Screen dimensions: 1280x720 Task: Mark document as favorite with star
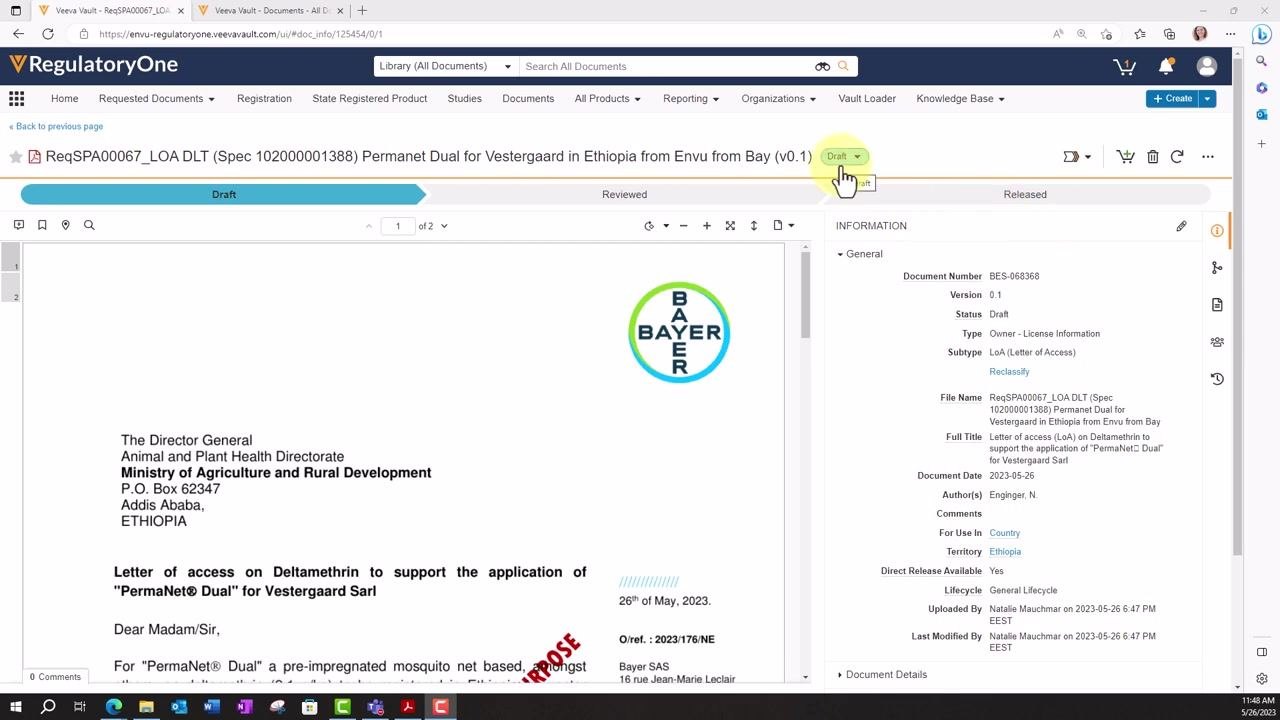pos(16,157)
